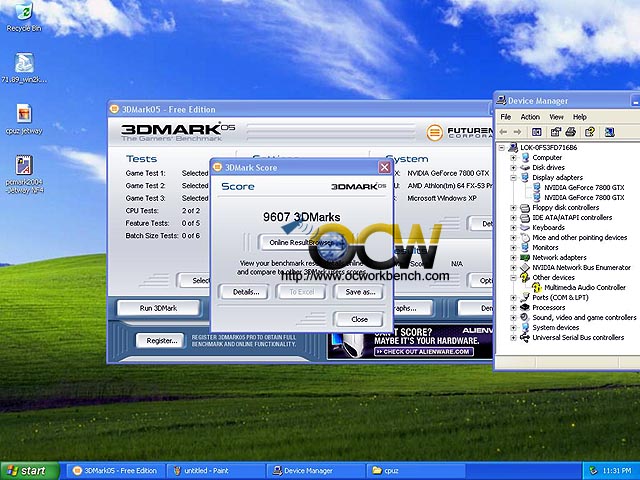Viewport: 640px width, 480px height.
Task: Click the greyed To Excel button
Action: 302,292
